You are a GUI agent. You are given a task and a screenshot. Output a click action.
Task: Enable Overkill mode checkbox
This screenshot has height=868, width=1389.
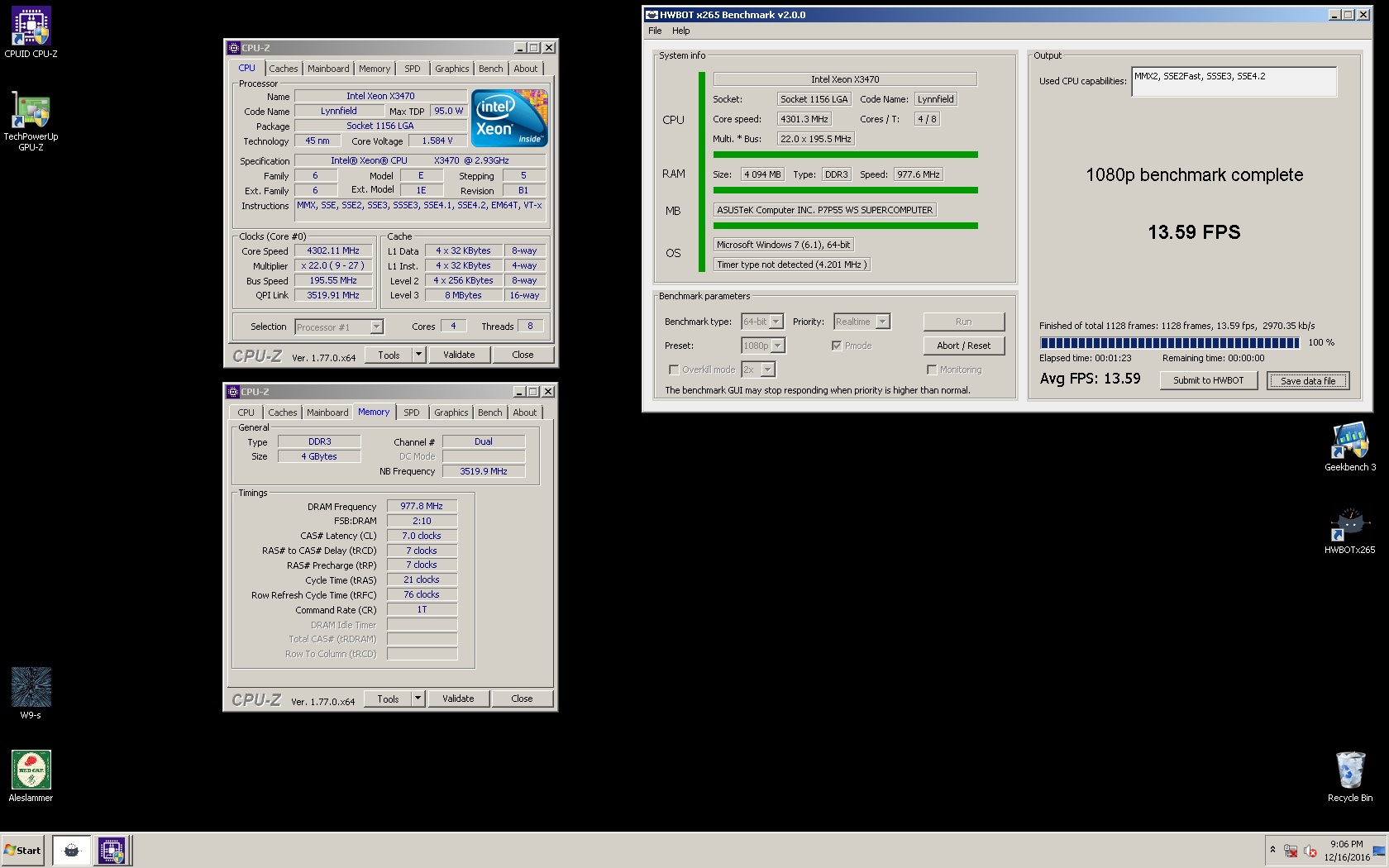[x=674, y=370]
